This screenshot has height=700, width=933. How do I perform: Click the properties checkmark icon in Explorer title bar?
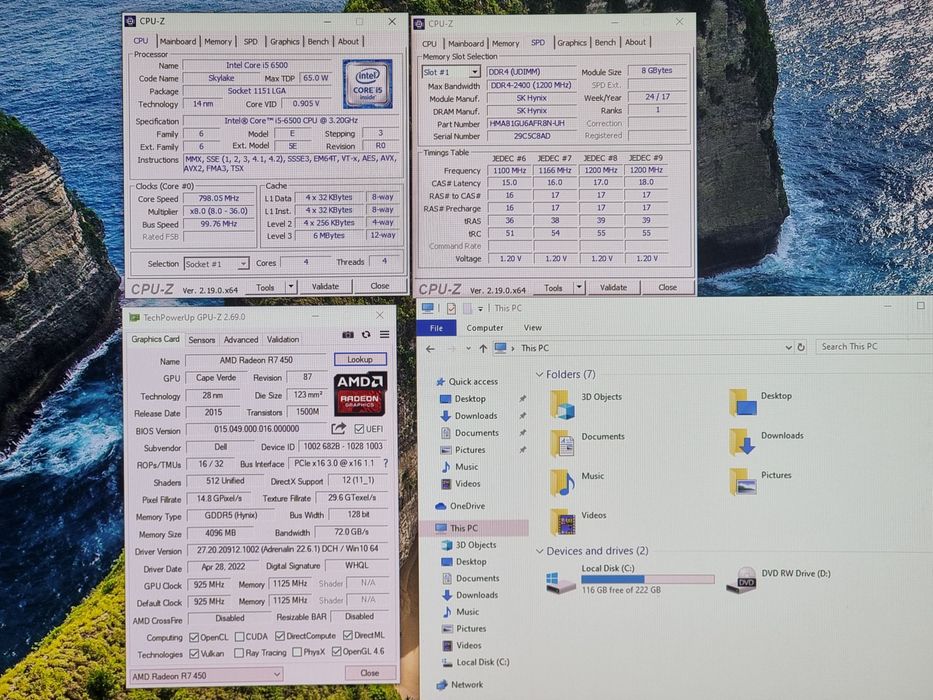[451, 308]
